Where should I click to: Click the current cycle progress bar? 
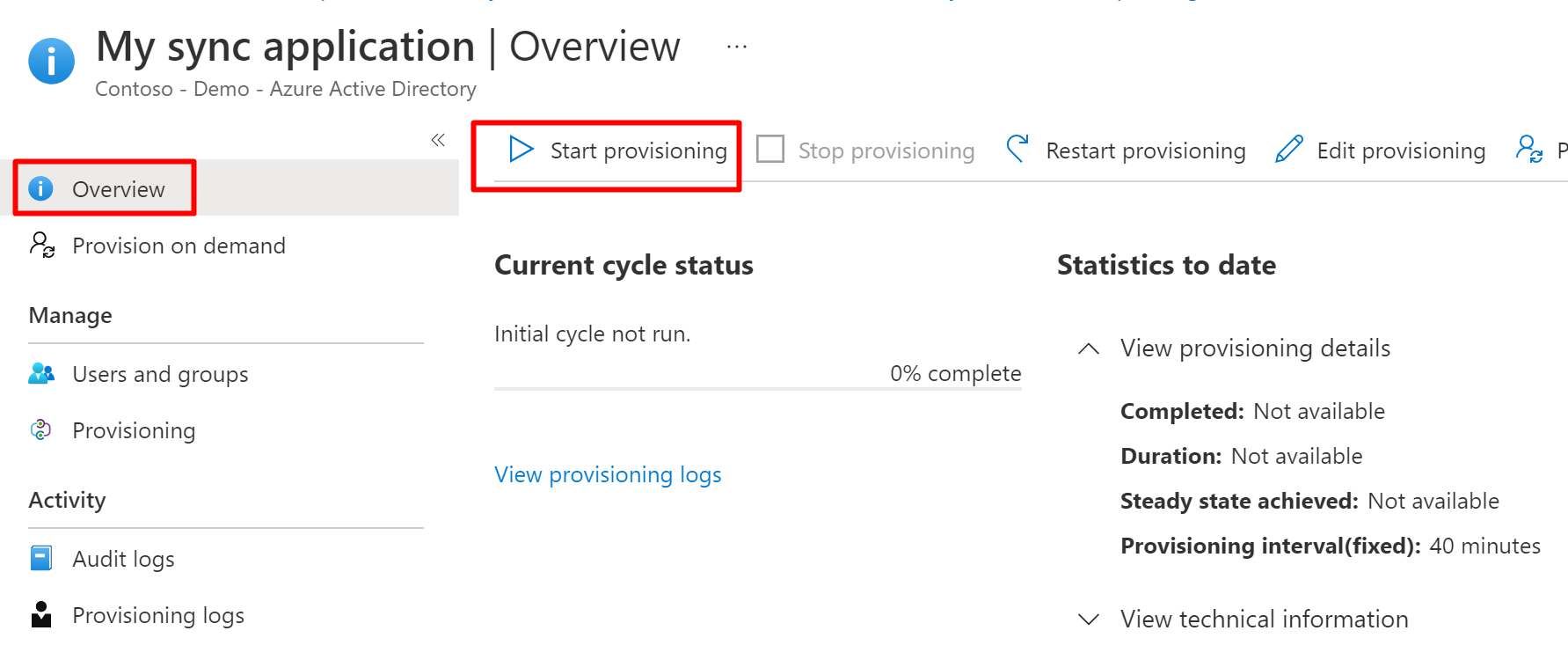(x=757, y=388)
